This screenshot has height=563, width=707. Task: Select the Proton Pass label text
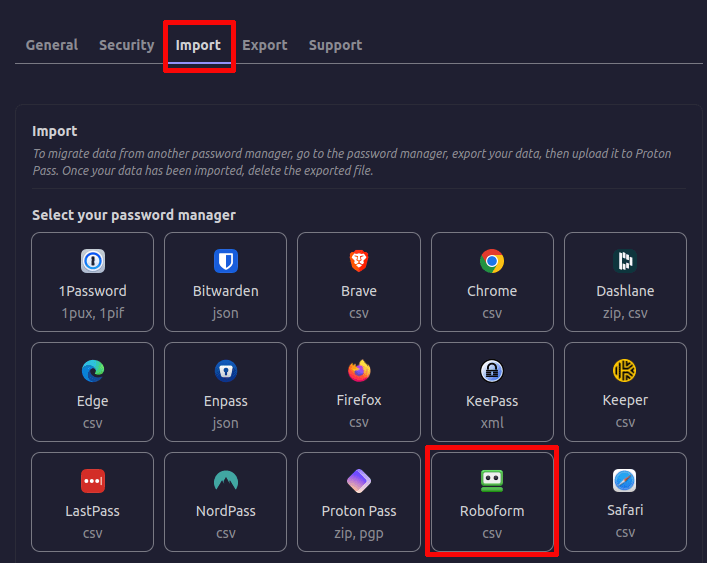click(x=359, y=511)
